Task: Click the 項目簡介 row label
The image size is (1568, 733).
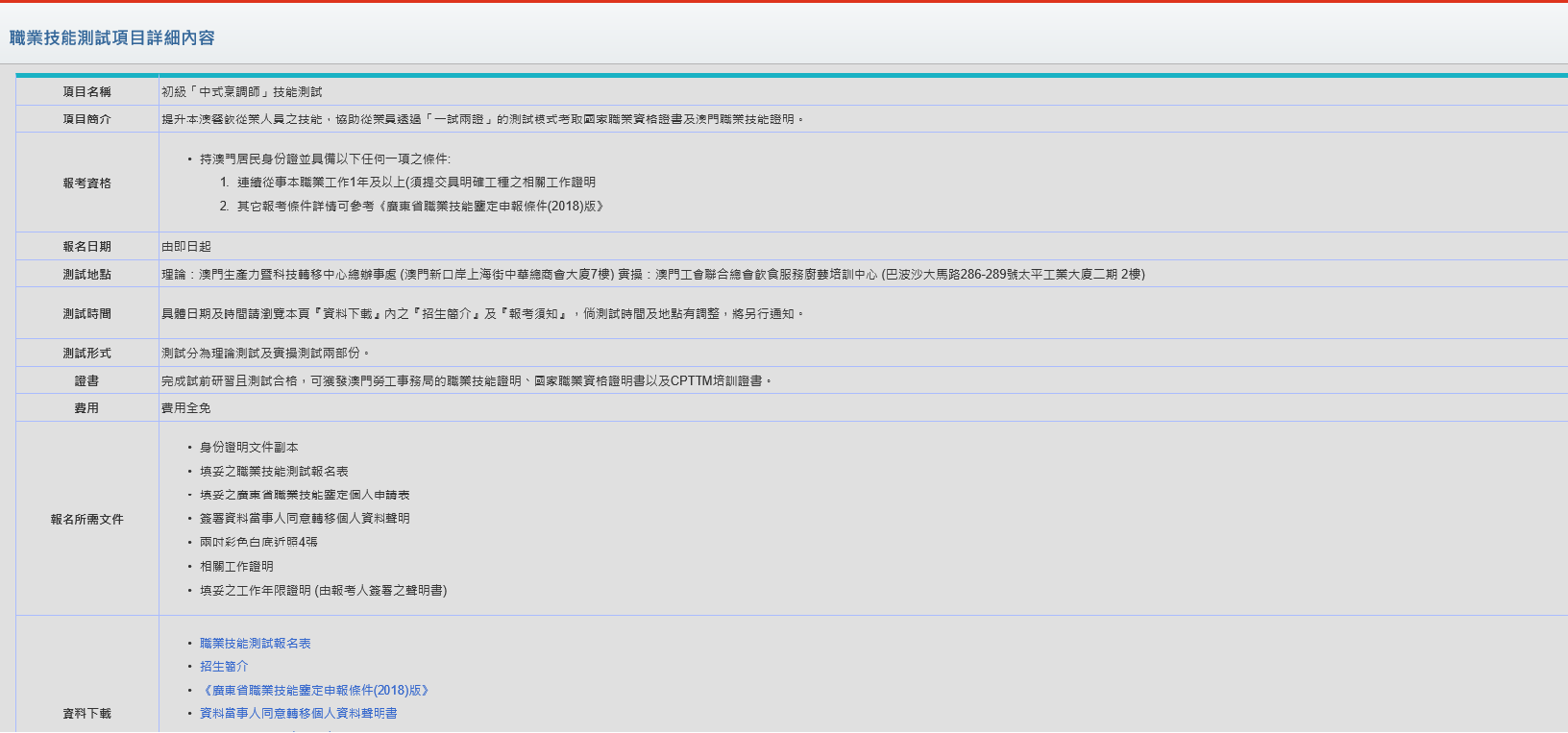Action: pos(86,119)
